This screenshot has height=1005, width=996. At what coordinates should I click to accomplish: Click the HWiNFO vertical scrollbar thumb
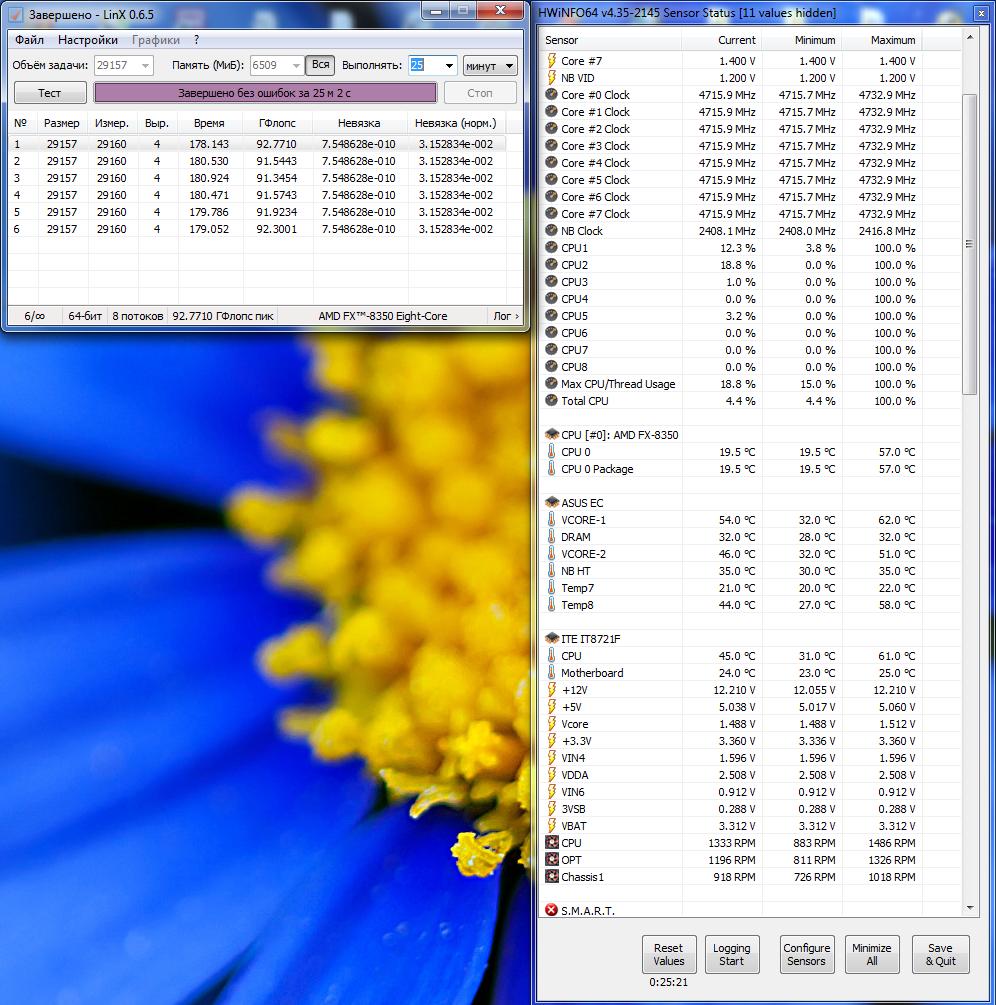(x=969, y=244)
